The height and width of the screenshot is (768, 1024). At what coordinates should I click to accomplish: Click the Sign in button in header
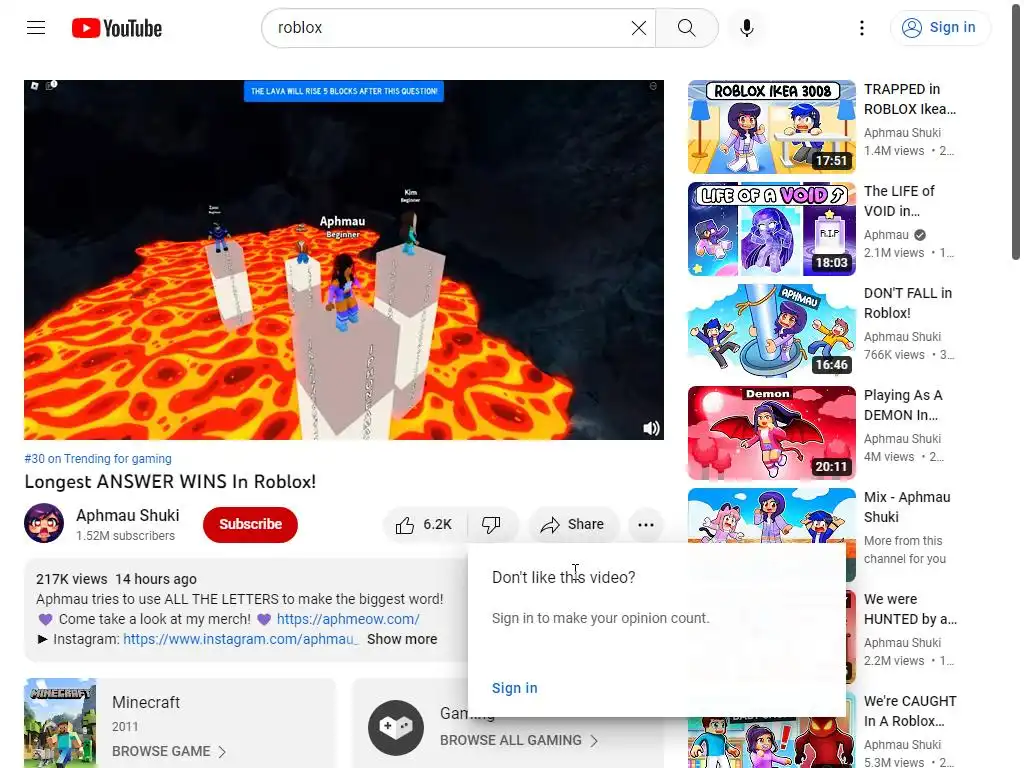(x=940, y=27)
